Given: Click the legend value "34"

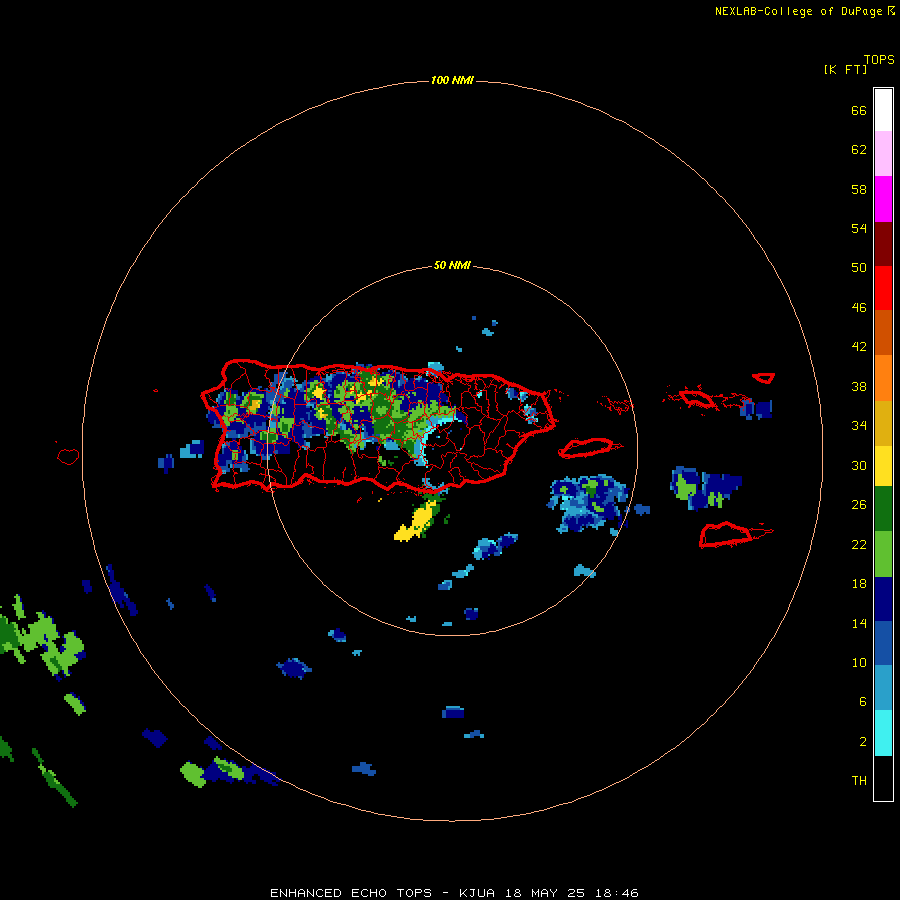Looking at the screenshot, I should [x=859, y=425].
